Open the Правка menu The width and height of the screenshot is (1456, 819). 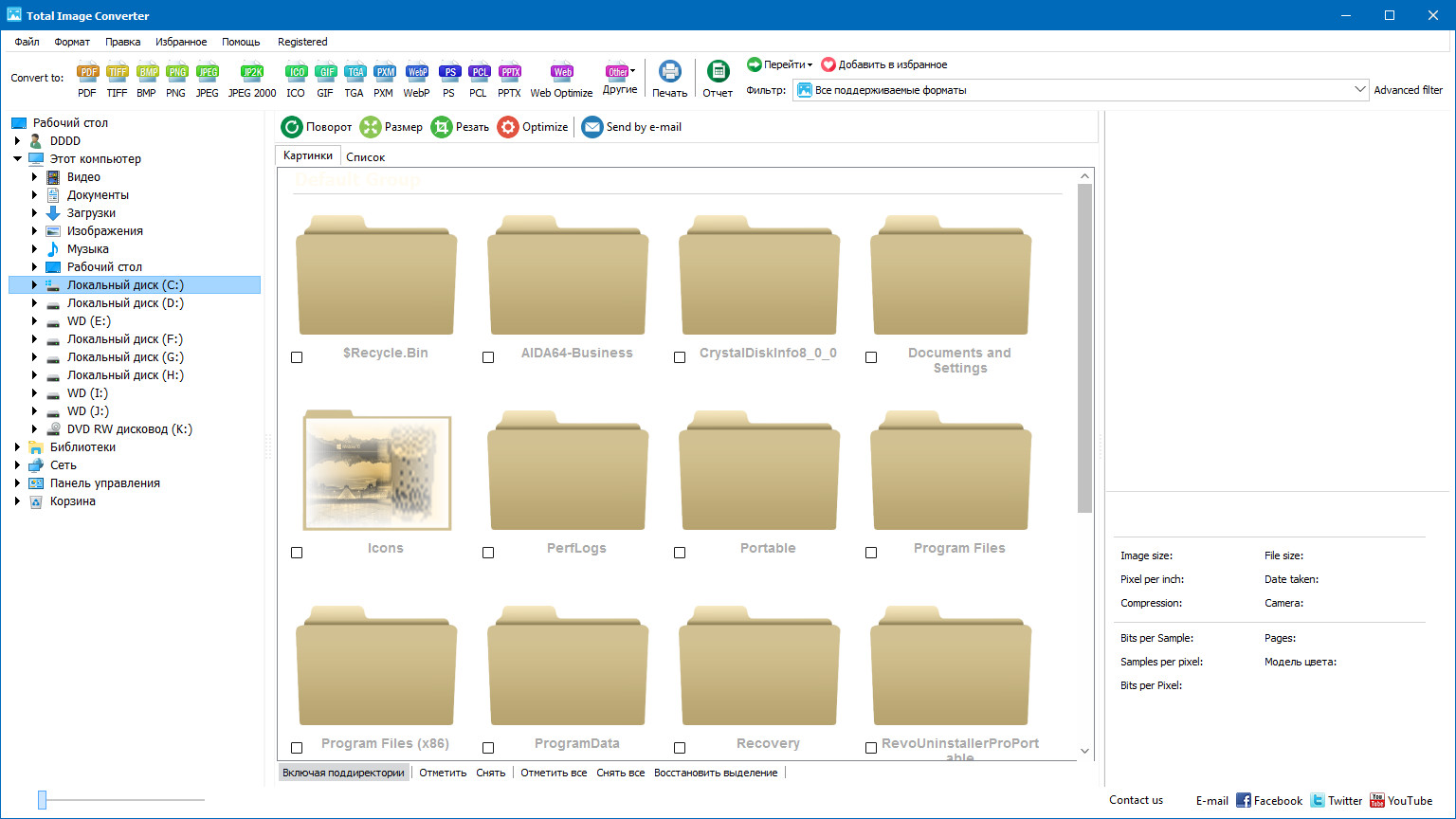click(x=123, y=42)
